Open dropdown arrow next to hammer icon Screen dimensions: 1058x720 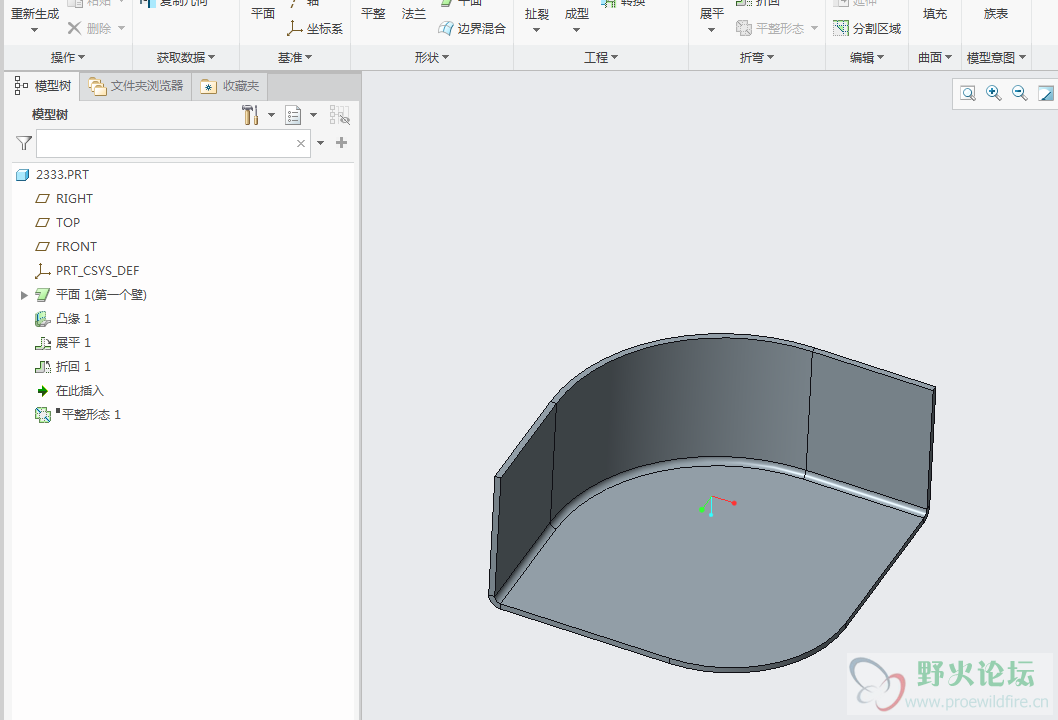pyautogui.click(x=271, y=115)
